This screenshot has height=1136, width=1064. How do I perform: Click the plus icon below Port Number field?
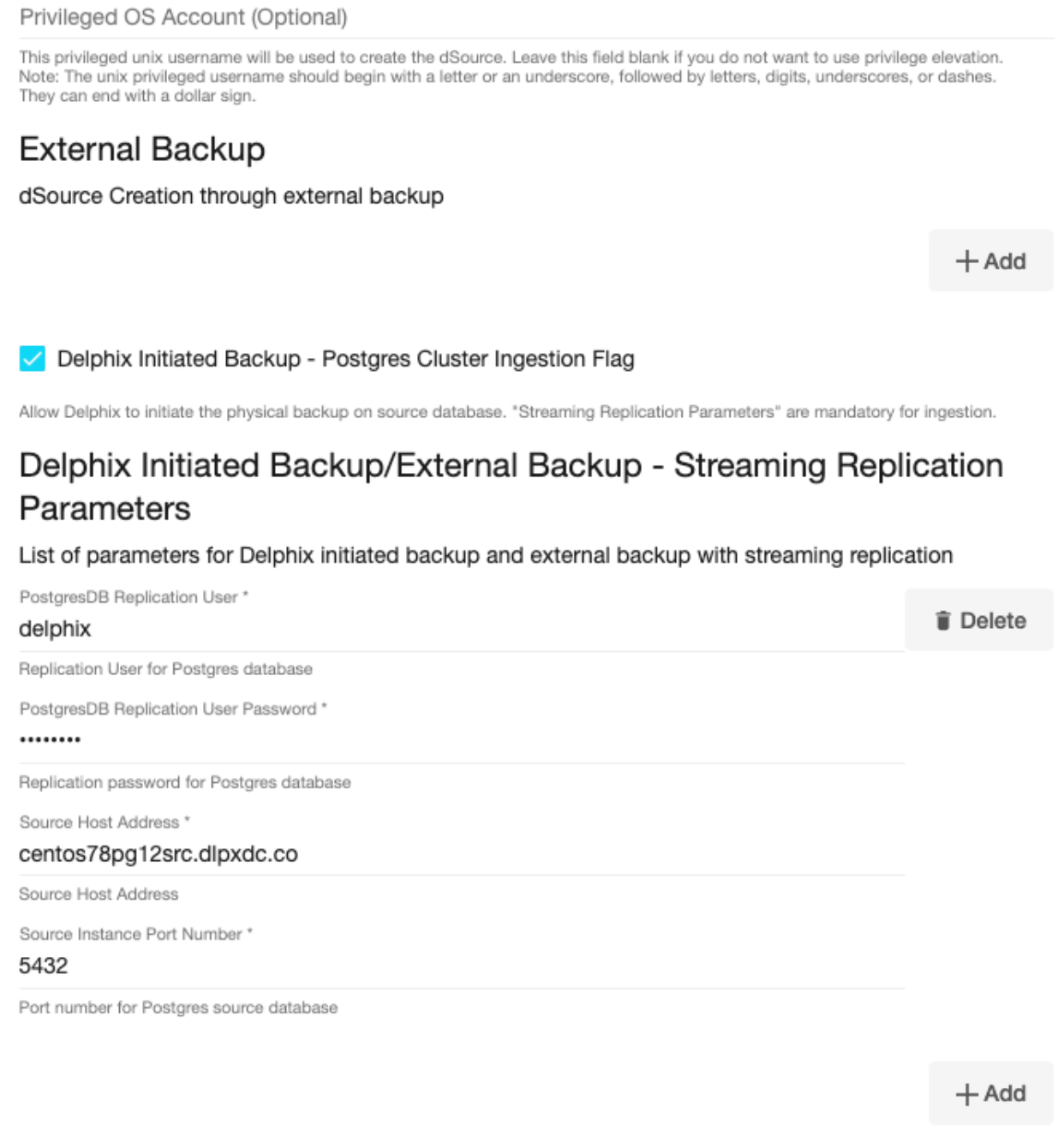pos(966,1094)
